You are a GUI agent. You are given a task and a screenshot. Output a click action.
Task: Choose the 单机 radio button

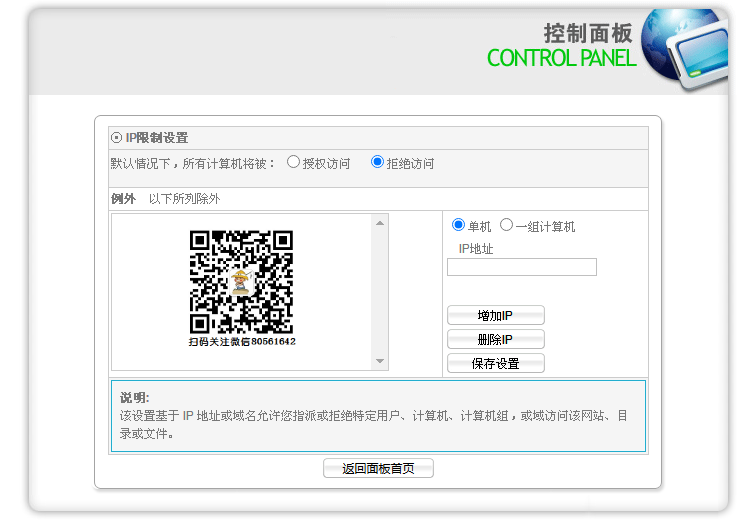(x=458, y=225)
